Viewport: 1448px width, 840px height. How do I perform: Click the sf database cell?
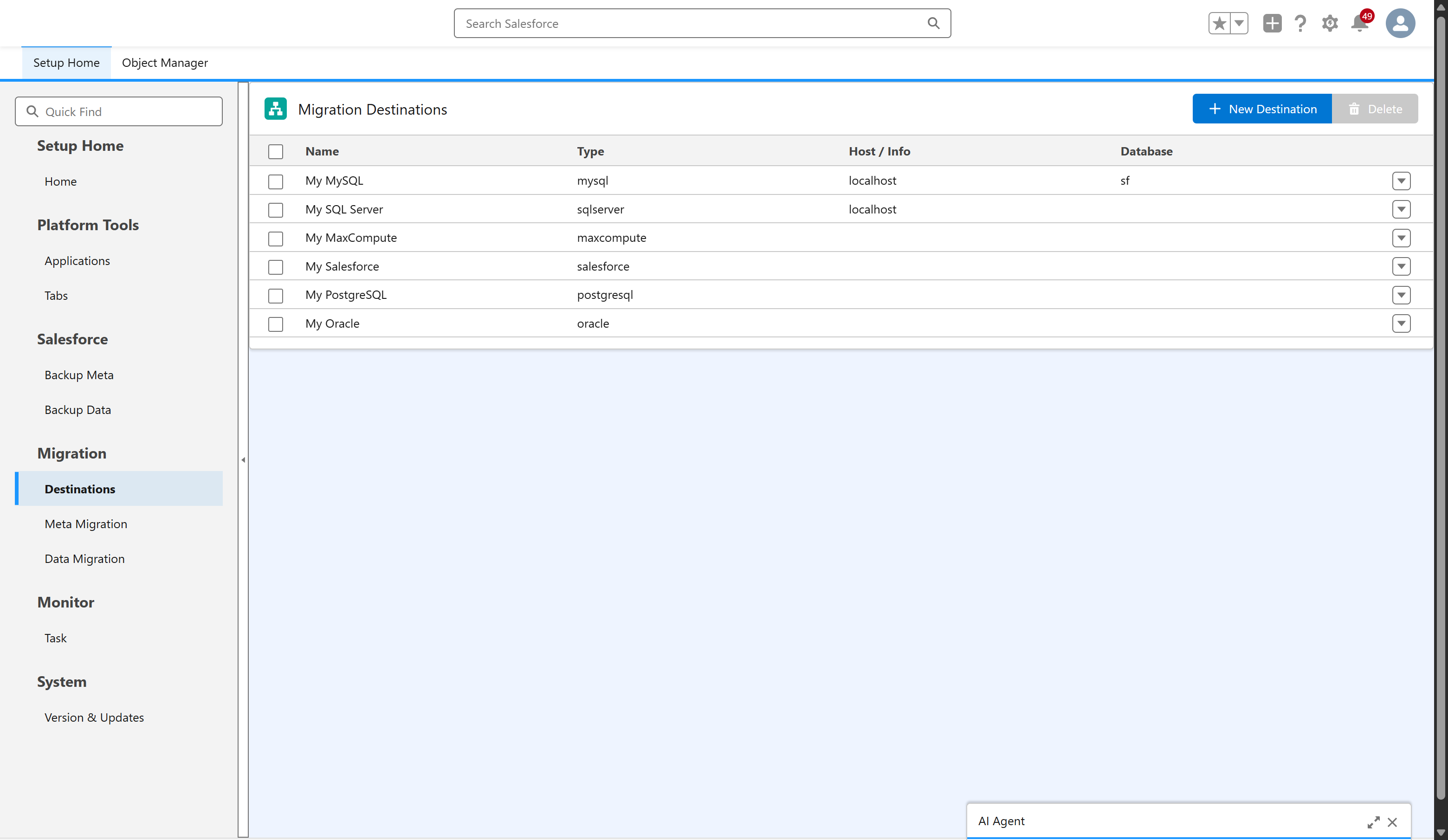1125,181
